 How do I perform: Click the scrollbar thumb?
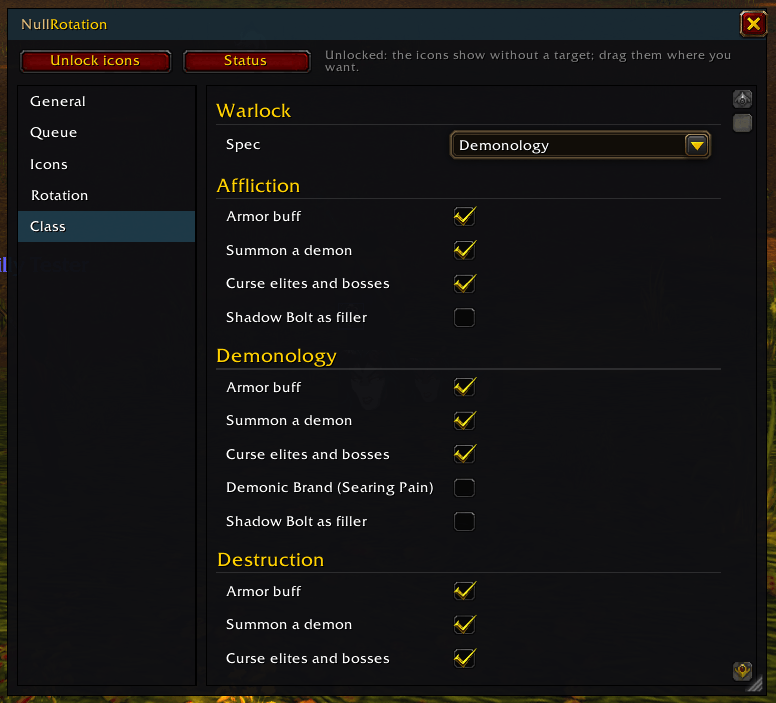pos(742,123)
